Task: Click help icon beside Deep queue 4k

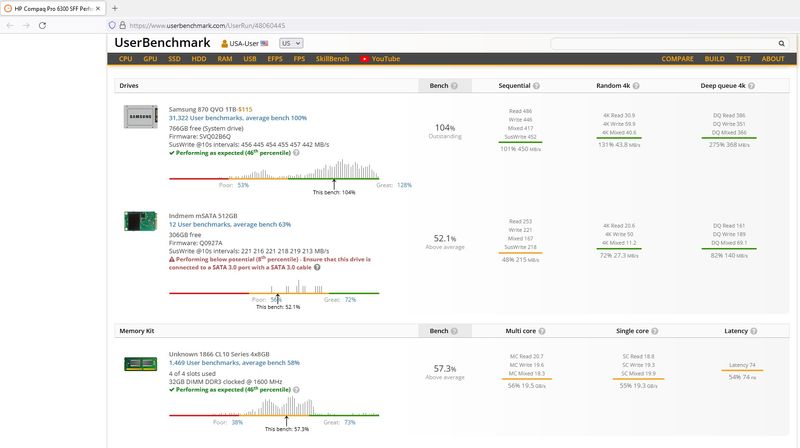Action: click(751, 86)
